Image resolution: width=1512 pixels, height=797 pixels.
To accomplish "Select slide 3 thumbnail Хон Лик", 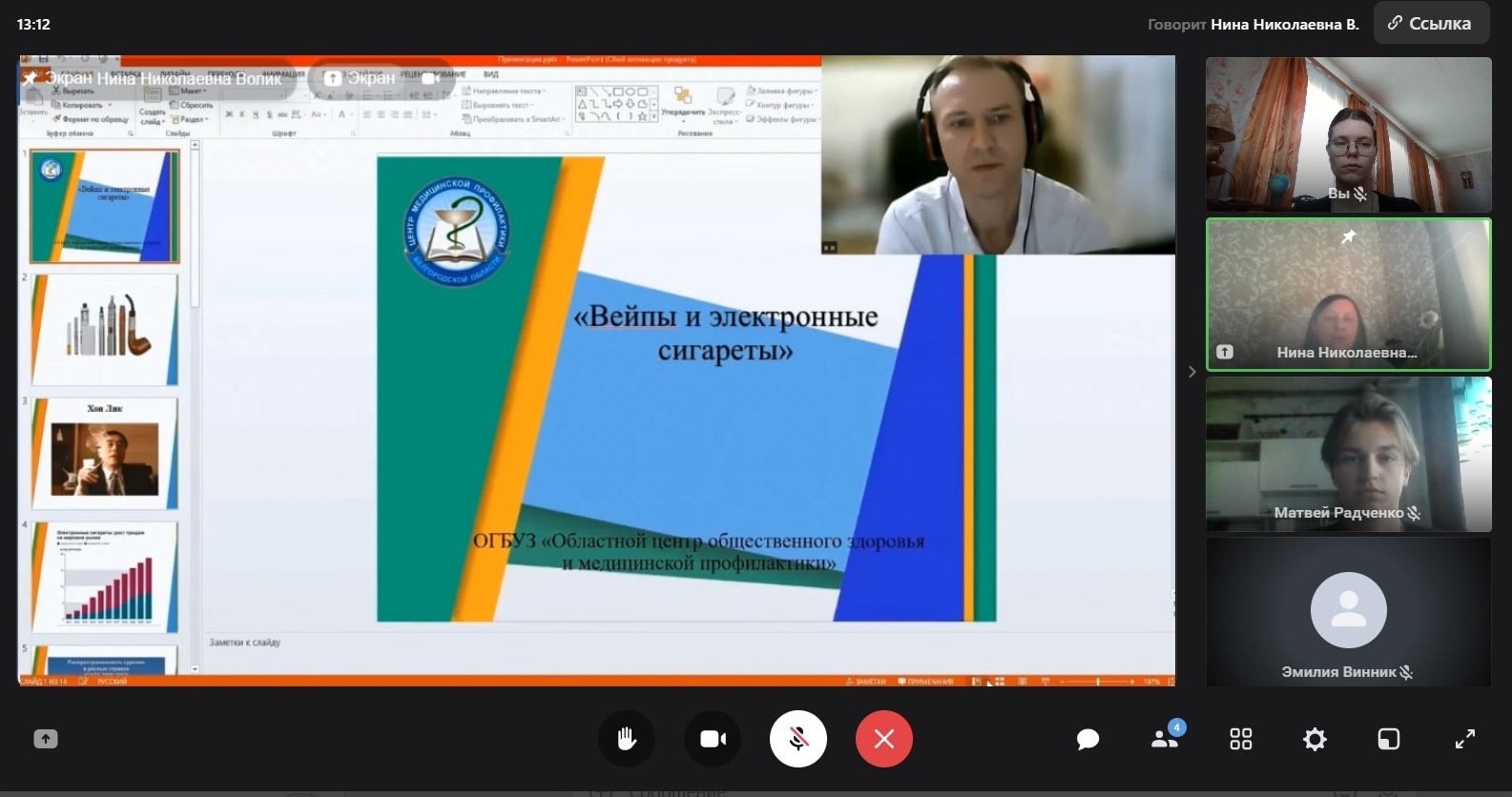I will tap(105, 454).
